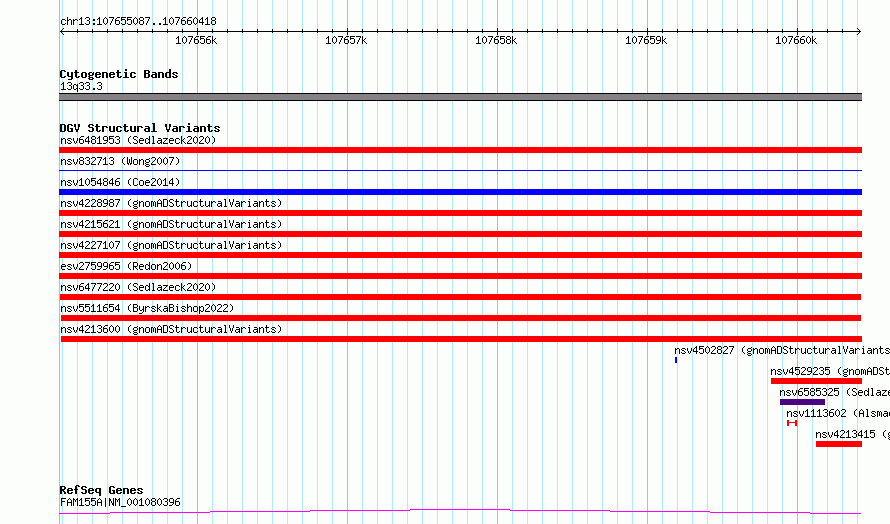Select the short red bar of nsv4529235

click(x=816, y=381)
